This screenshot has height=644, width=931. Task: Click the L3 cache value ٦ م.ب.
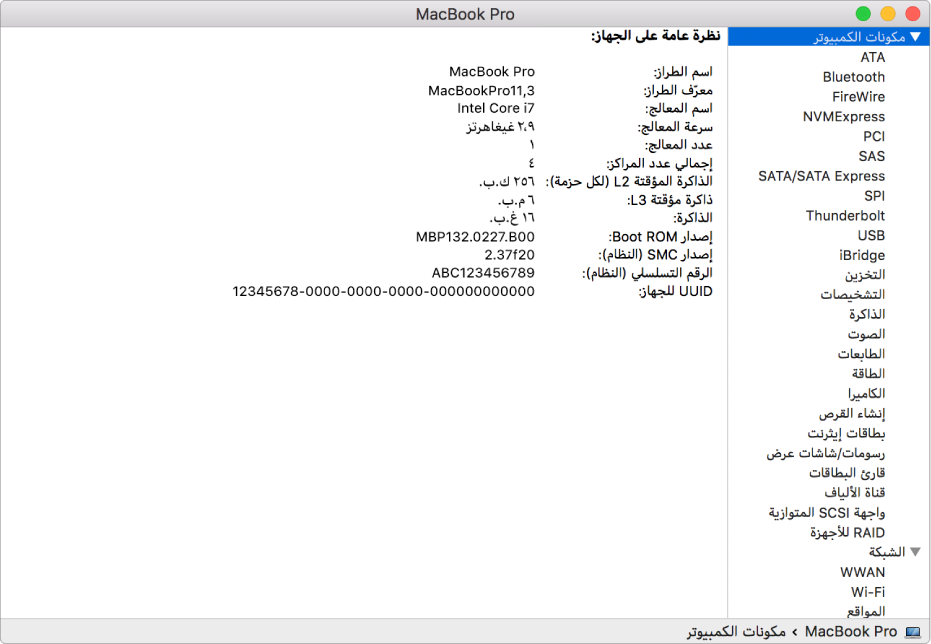click(x=516, y=200)
